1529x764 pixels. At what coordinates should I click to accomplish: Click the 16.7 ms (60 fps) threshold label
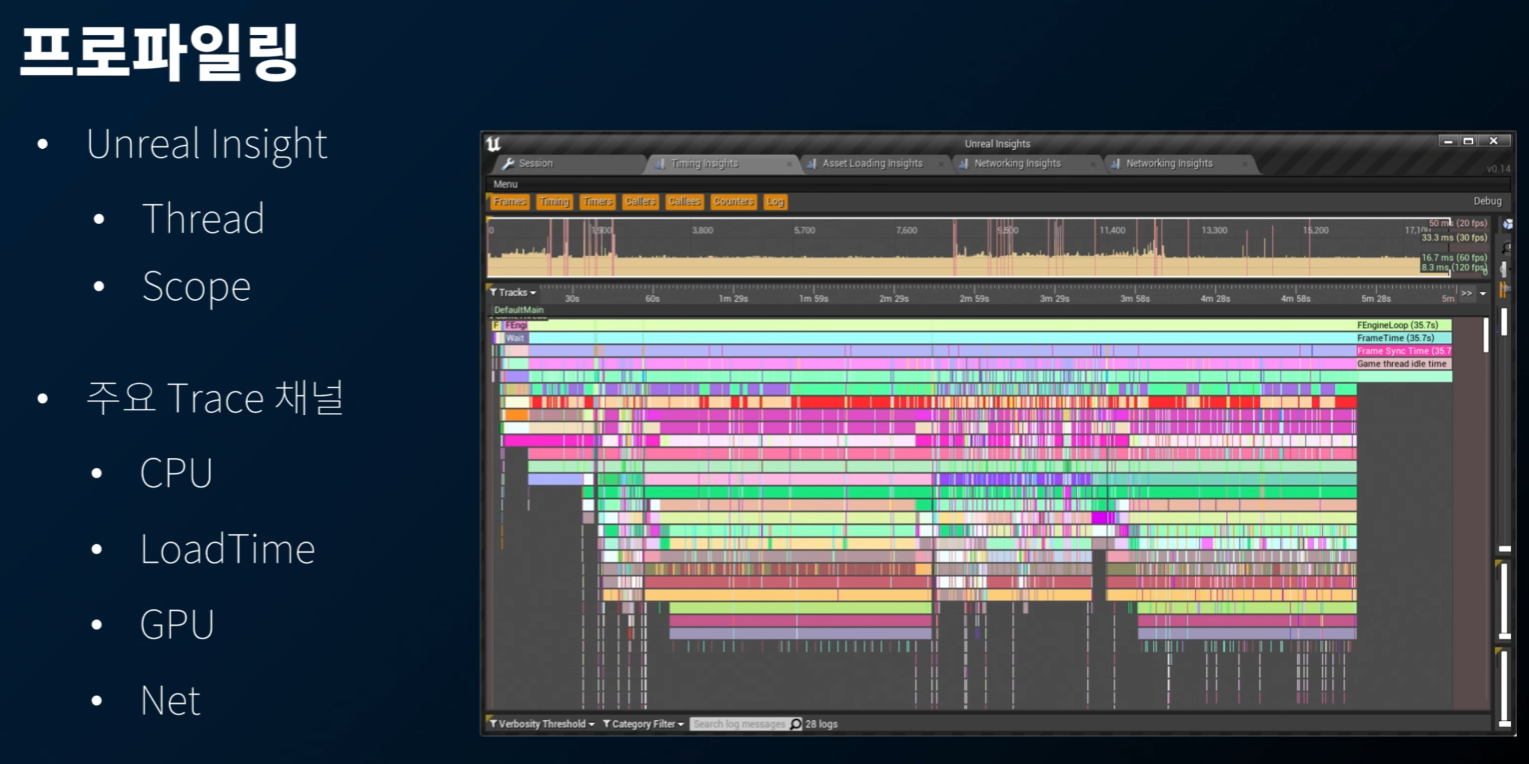pos(1454,258)
